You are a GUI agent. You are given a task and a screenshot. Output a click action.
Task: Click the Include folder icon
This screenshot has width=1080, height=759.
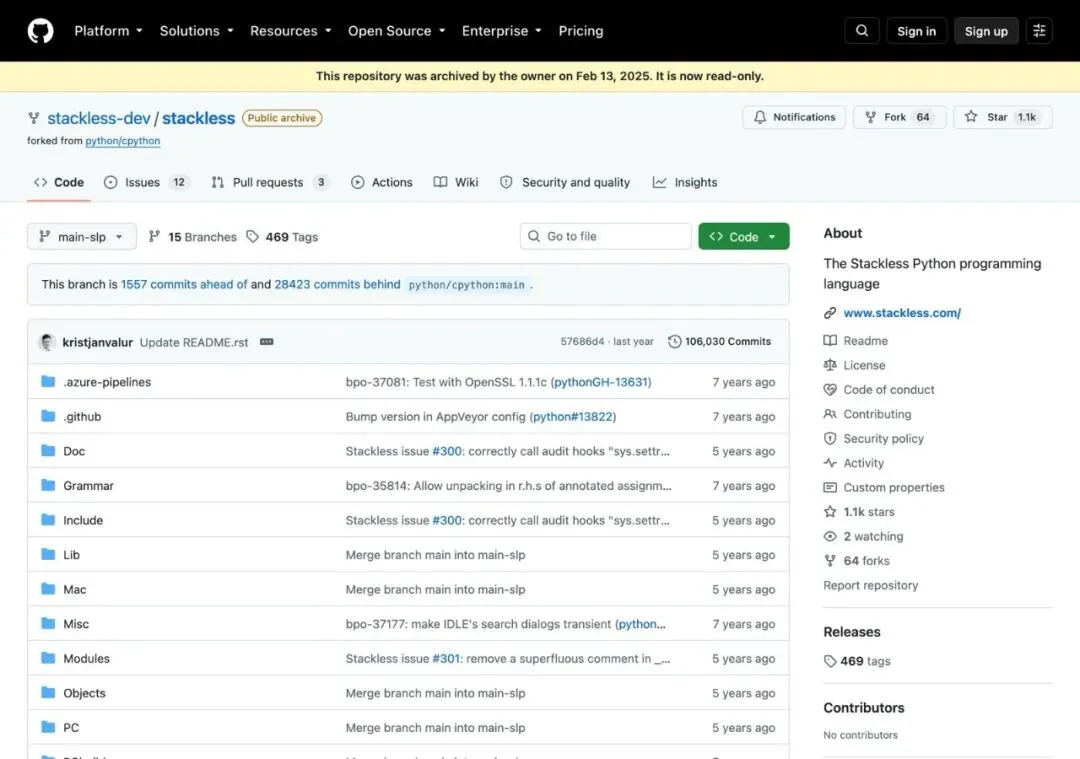(x=48, y=519)
